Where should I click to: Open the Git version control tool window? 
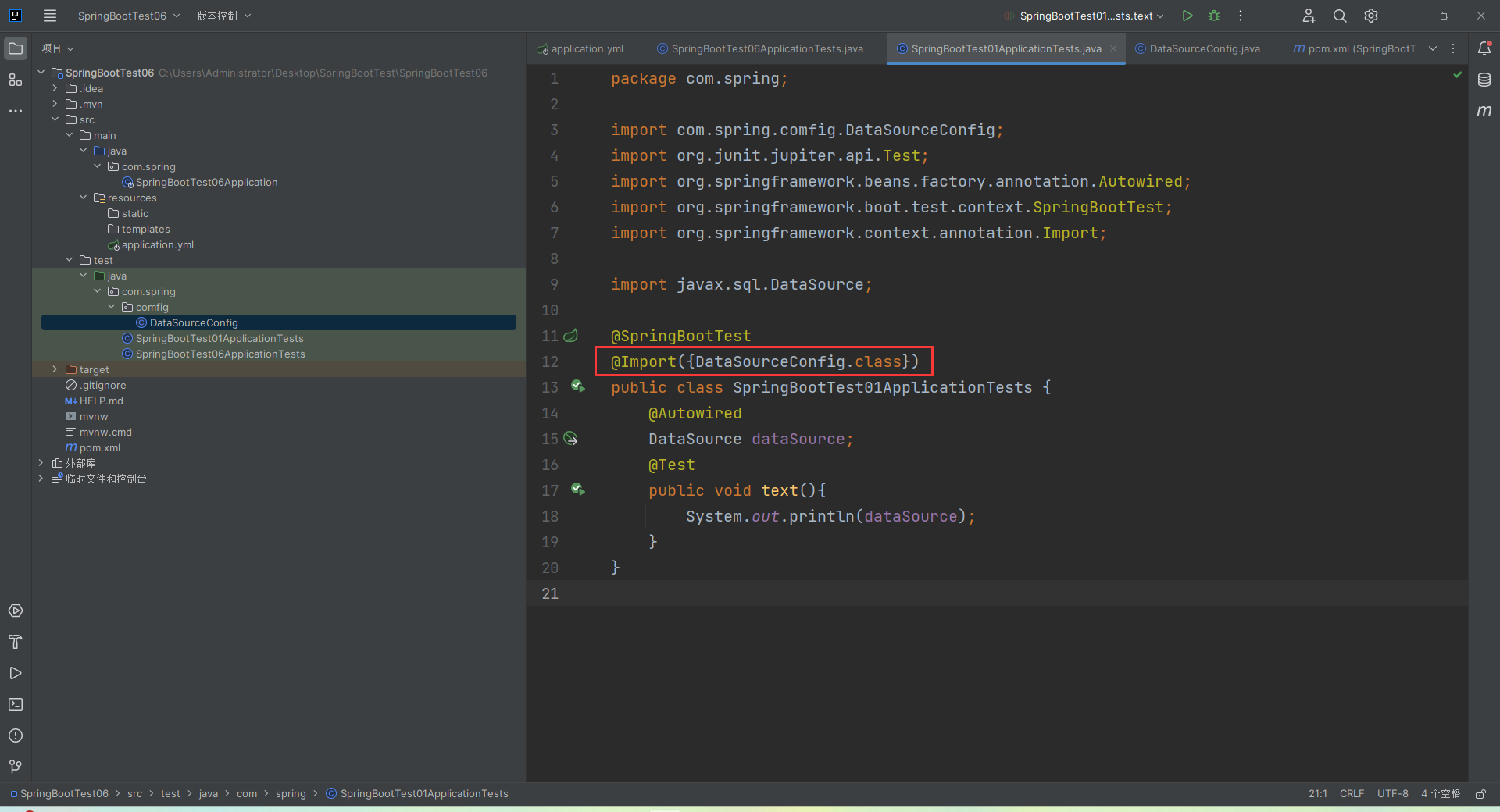(16, 767)
